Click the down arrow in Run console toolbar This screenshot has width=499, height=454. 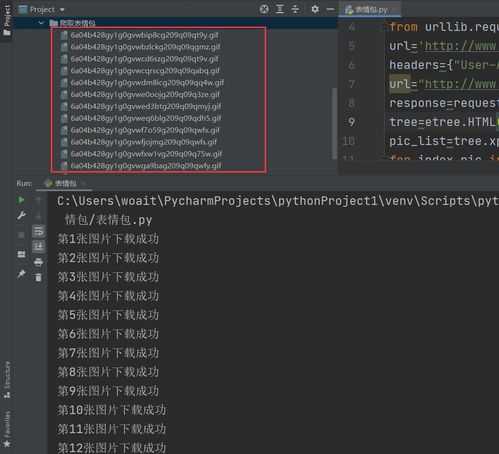click(x=38, y=216)
